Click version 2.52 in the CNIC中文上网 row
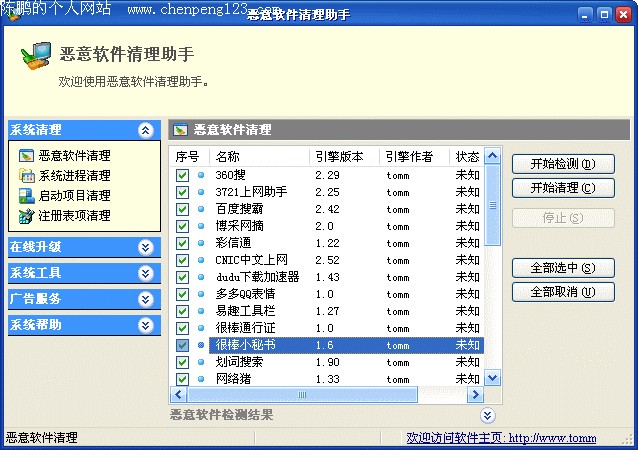638x450 pixels. coord(328,260)
